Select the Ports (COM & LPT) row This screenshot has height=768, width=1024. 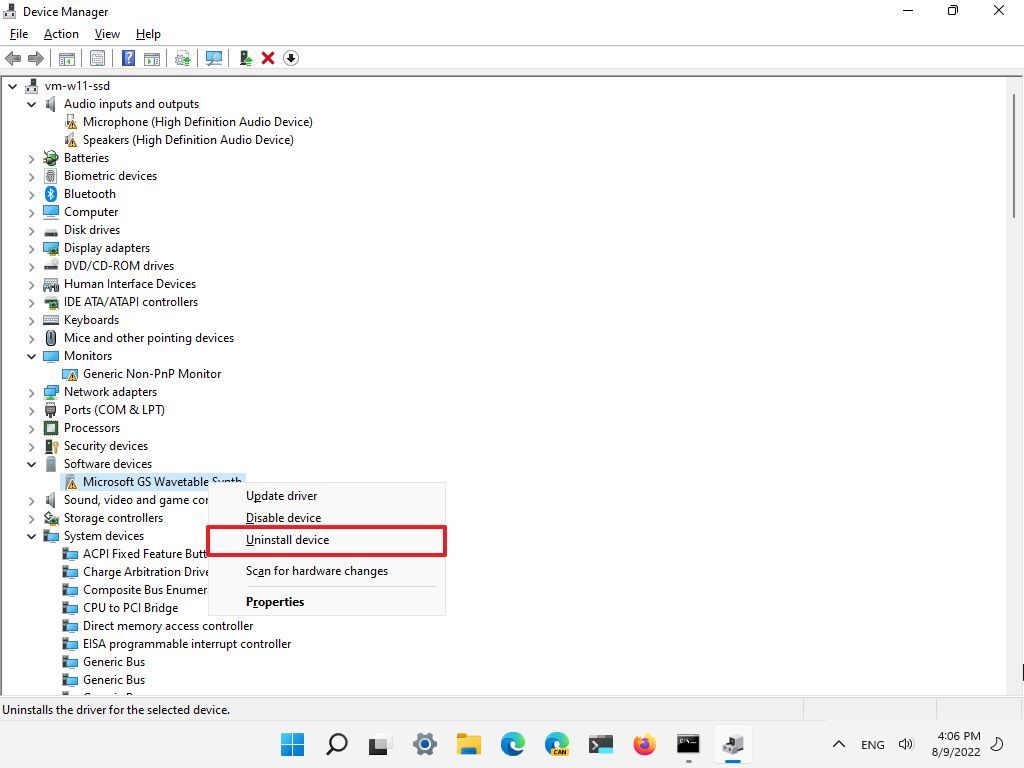click(x=114, y=410)
